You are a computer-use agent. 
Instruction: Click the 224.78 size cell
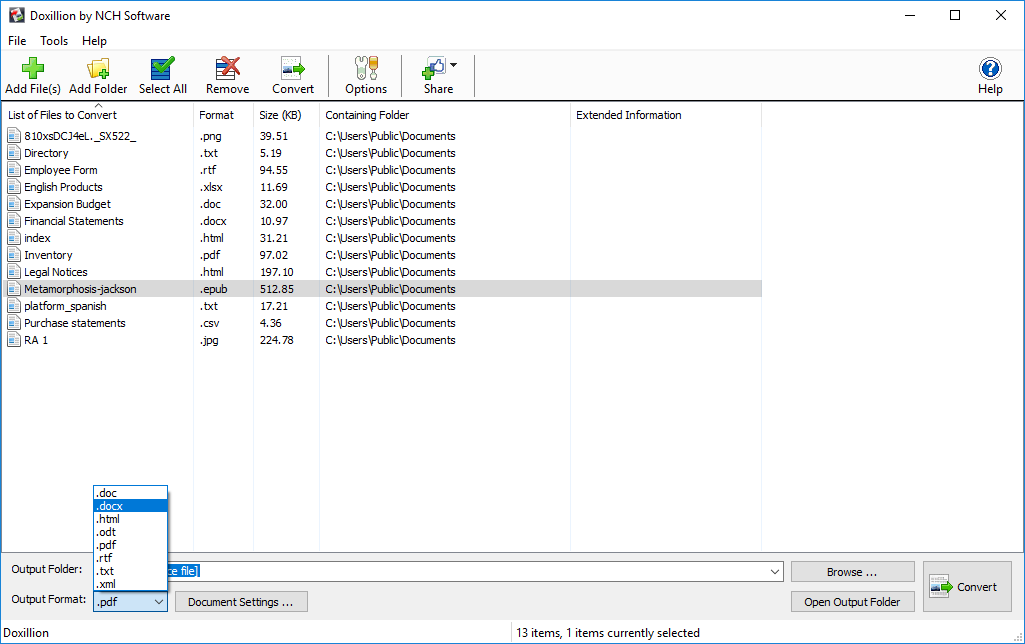tap(277, 340)
